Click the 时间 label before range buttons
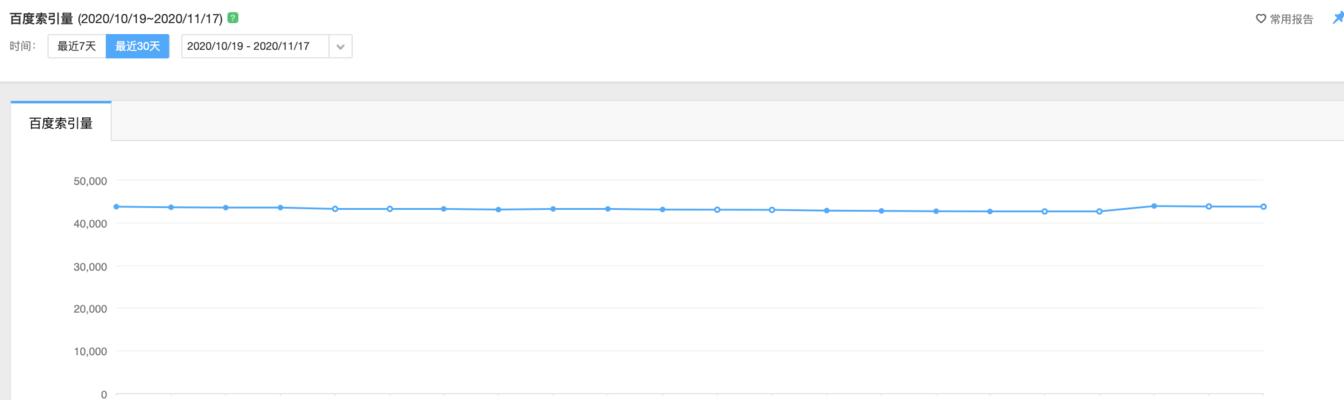The height and width of the screenshot is (400, 1344). [x=23, y=47]
